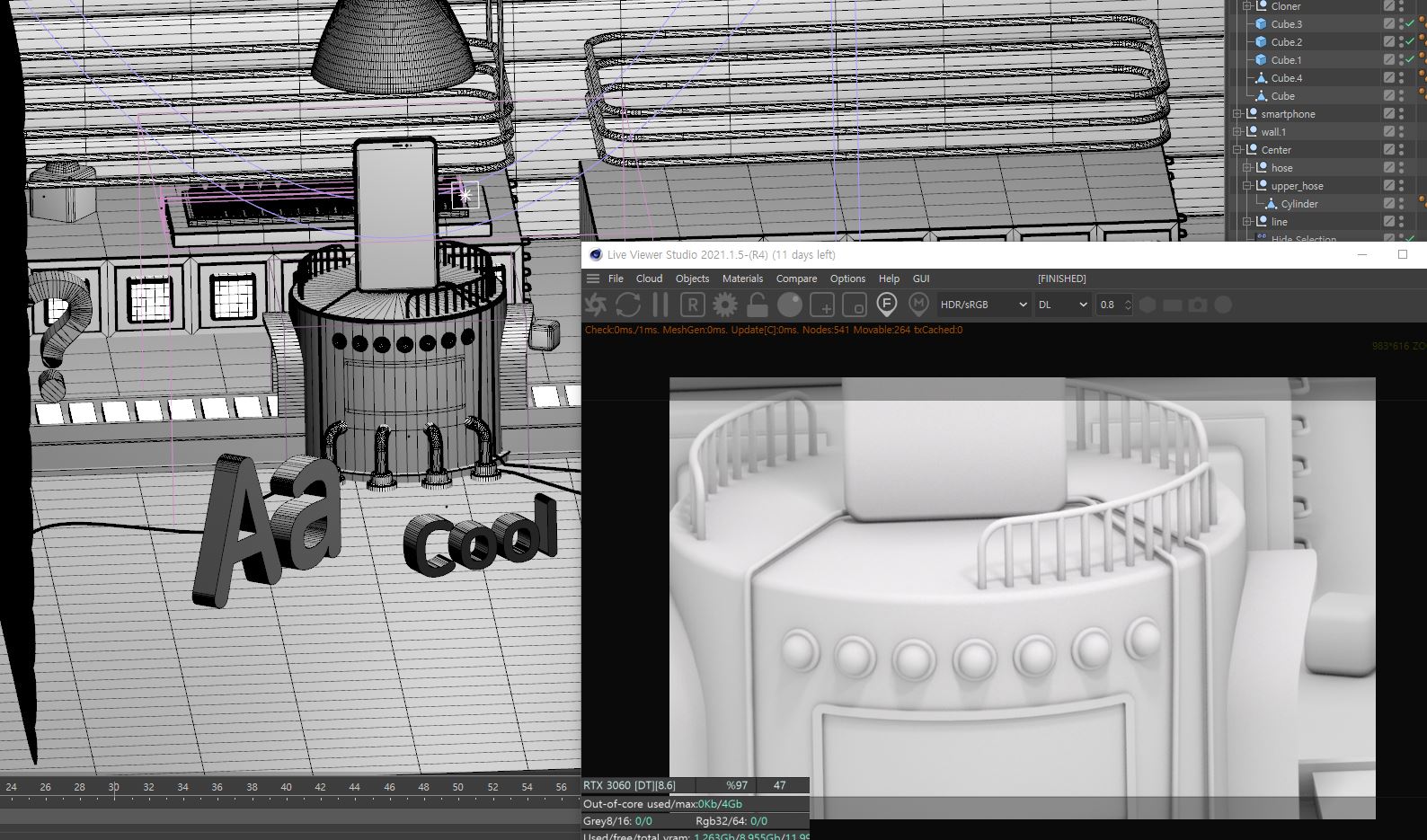
Task: Click the render region plus box icon
Action: 822,305
